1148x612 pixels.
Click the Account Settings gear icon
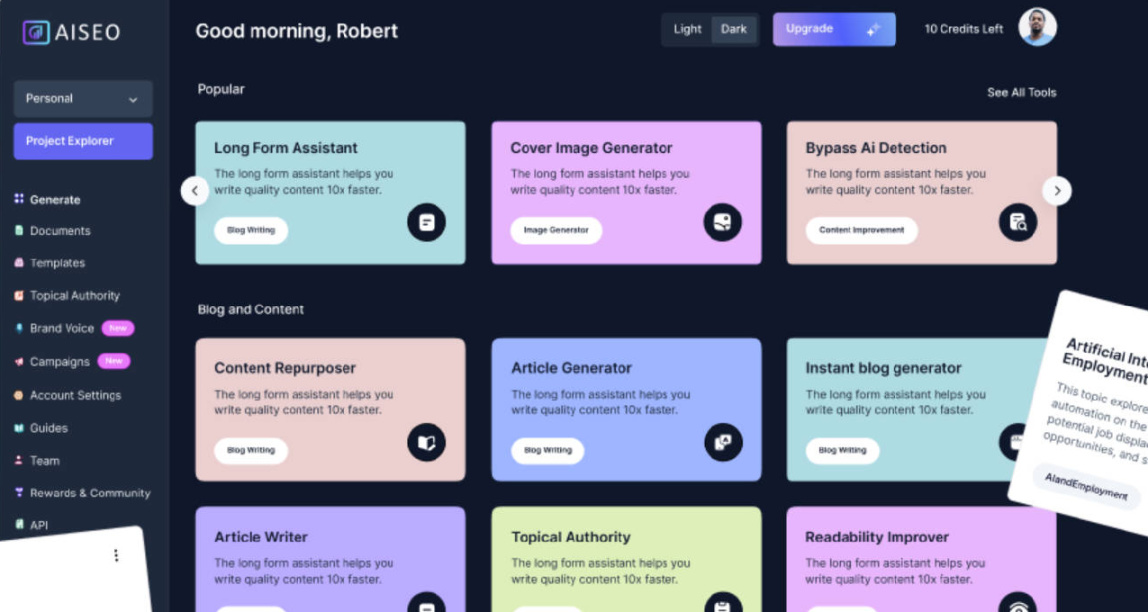point(19,395)
